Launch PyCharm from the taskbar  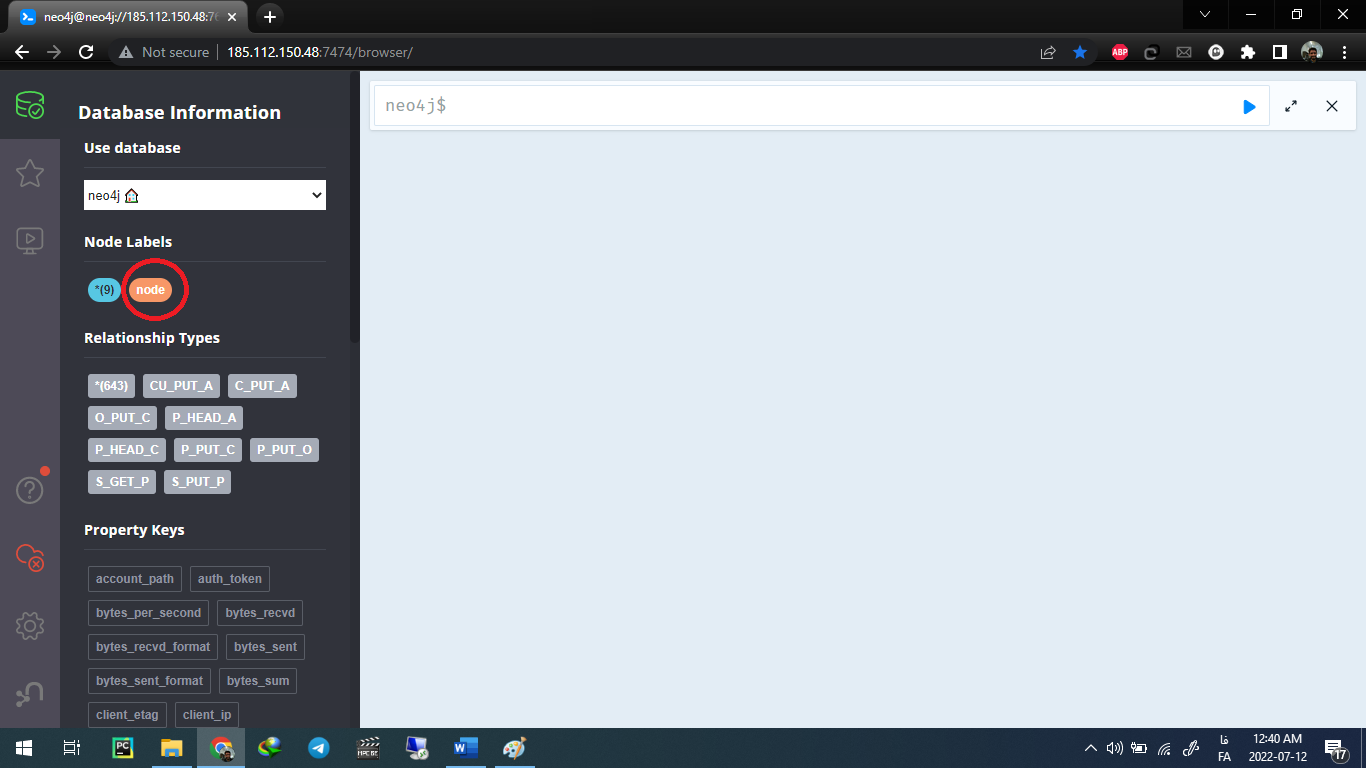(123, 748)
